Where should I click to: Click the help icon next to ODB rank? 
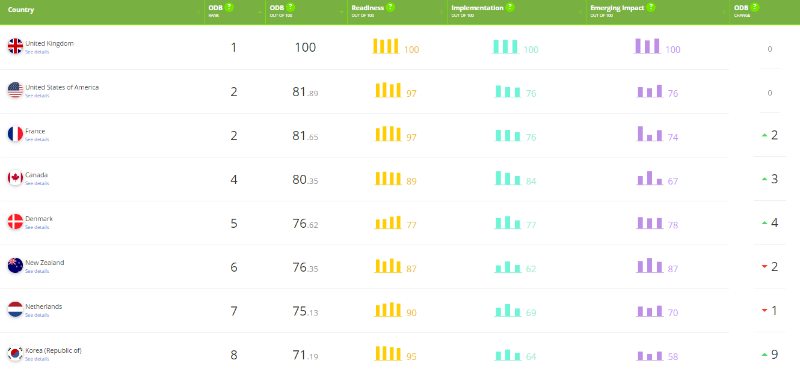pyautogui.click(x=229, y=8)
